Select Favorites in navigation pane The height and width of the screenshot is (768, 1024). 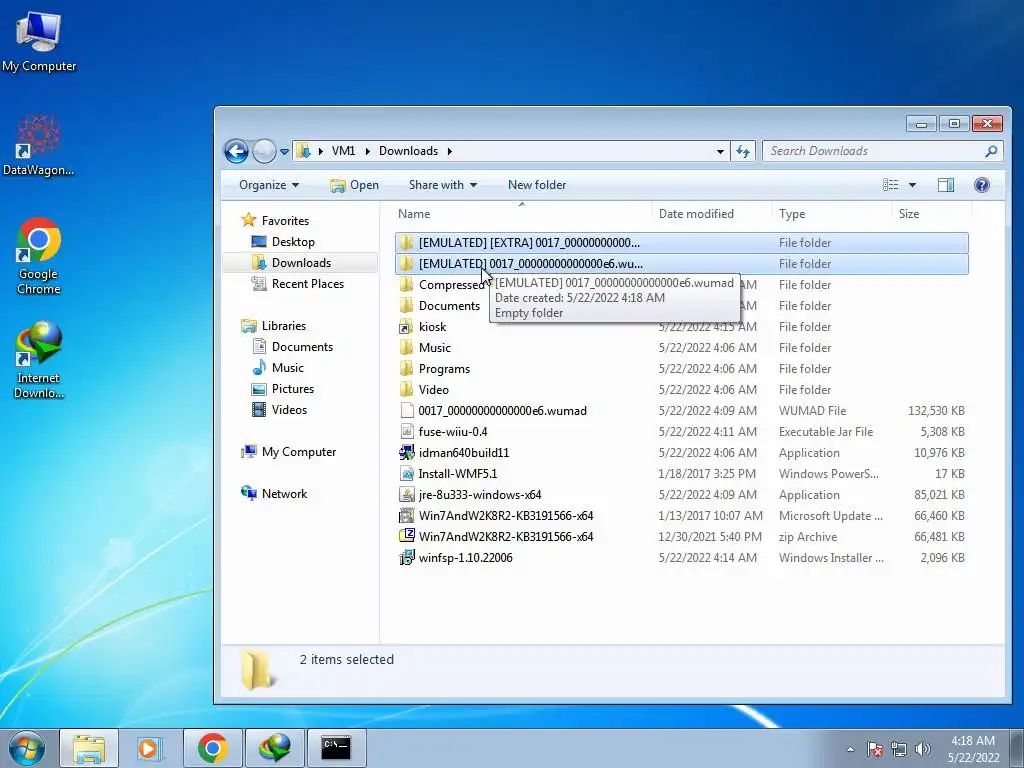[275, 221]
